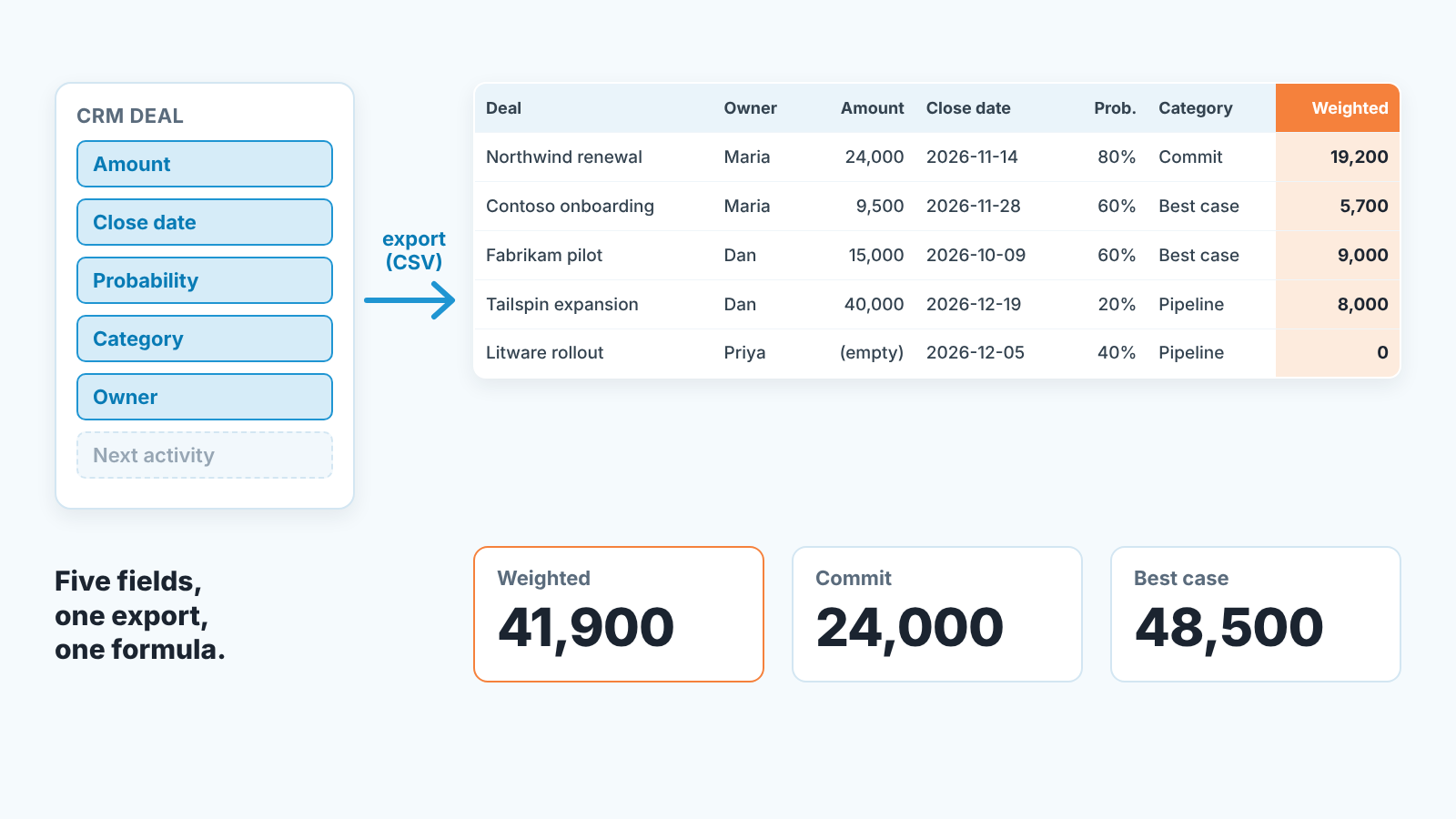Click the export (CSV) label
This screenshot has height=819, width=1456.
coord(414,250)
